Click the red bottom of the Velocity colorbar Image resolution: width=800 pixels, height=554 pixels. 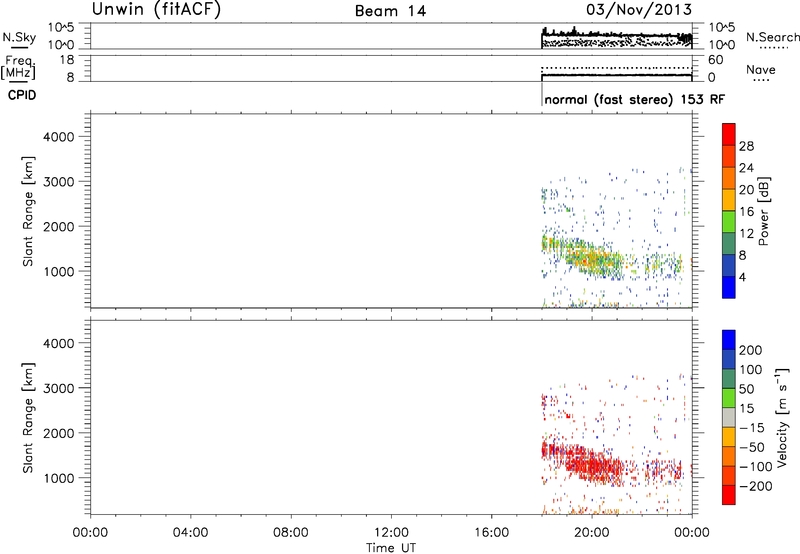pyautogui.click(x=729, y=495)
